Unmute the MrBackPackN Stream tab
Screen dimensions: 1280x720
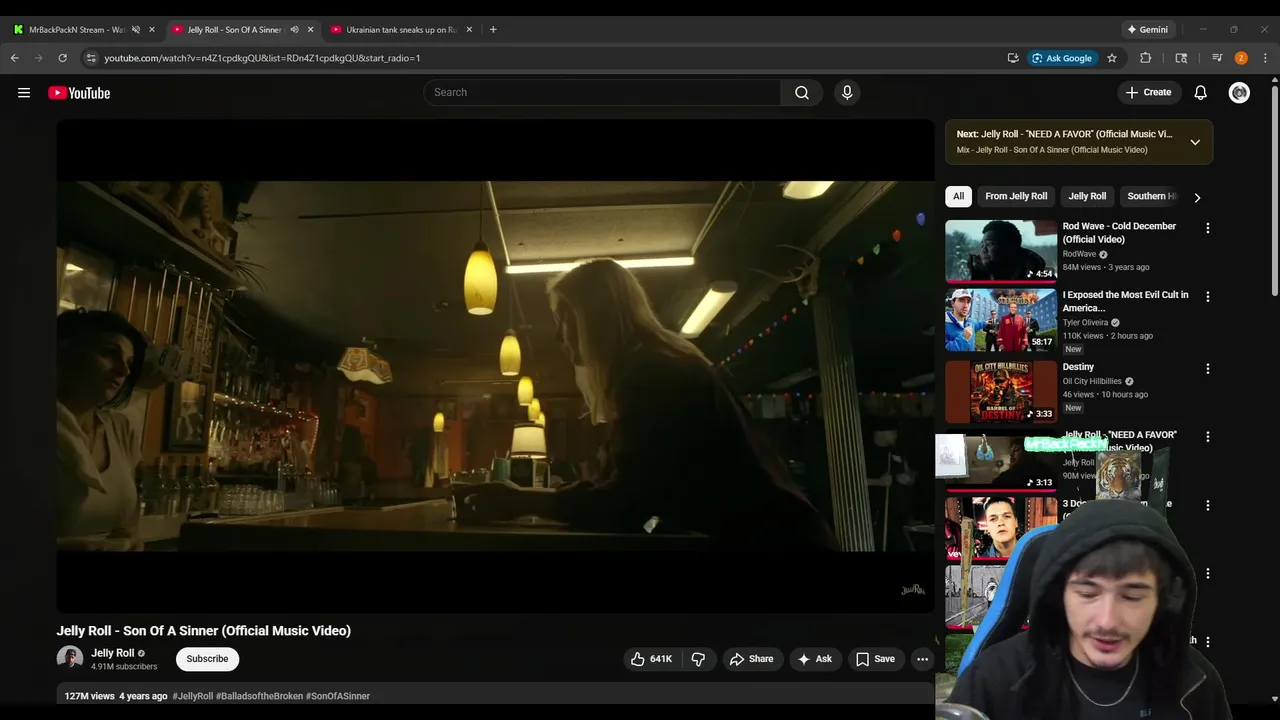click(136, 29)
